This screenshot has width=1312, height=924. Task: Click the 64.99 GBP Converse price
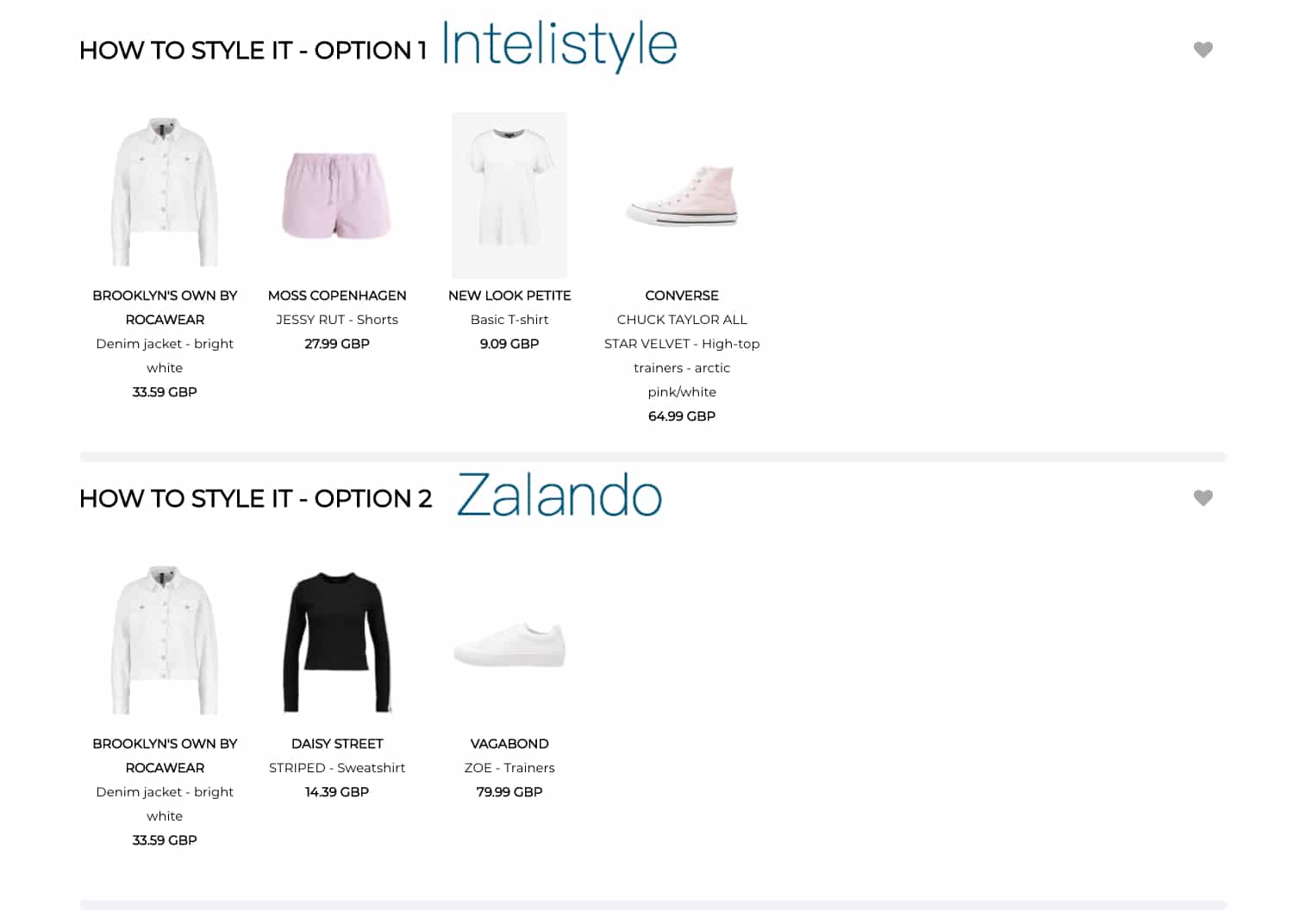682,416
